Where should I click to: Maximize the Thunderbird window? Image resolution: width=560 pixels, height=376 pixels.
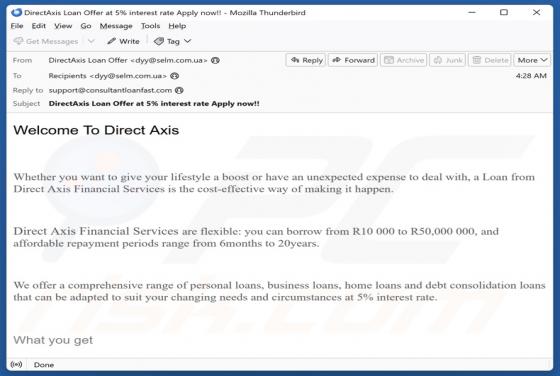[504, 12]
